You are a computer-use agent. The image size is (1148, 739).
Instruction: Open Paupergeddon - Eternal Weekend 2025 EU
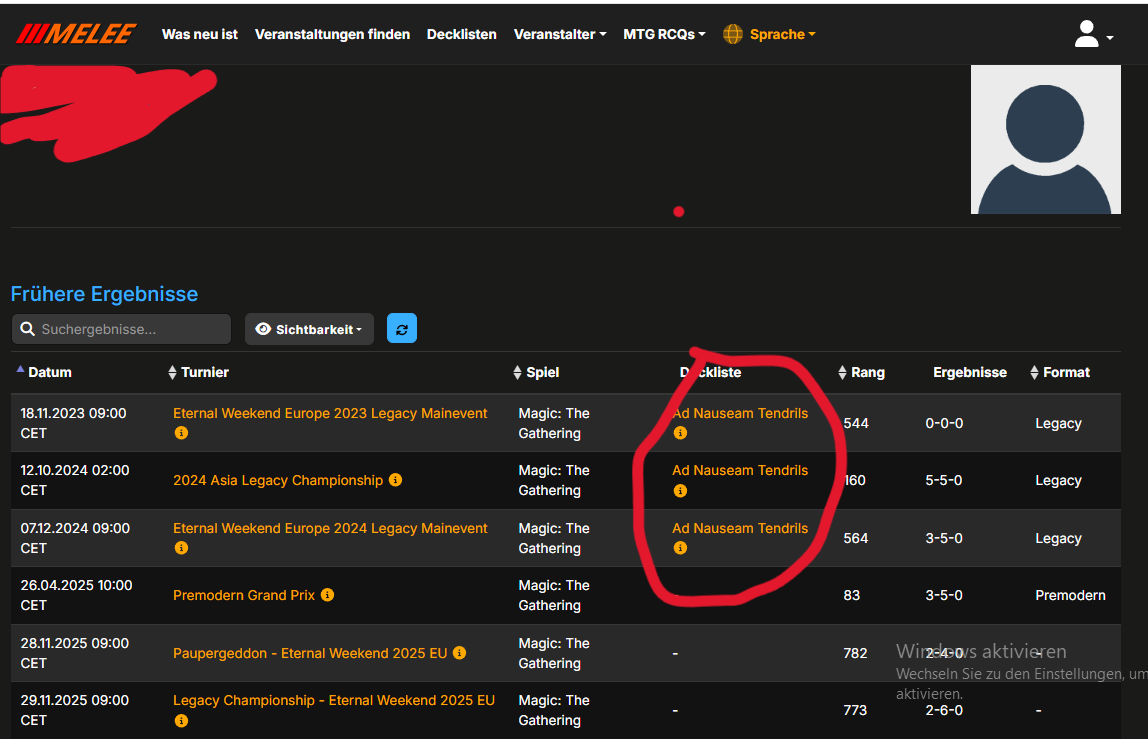tap(310, 653)
